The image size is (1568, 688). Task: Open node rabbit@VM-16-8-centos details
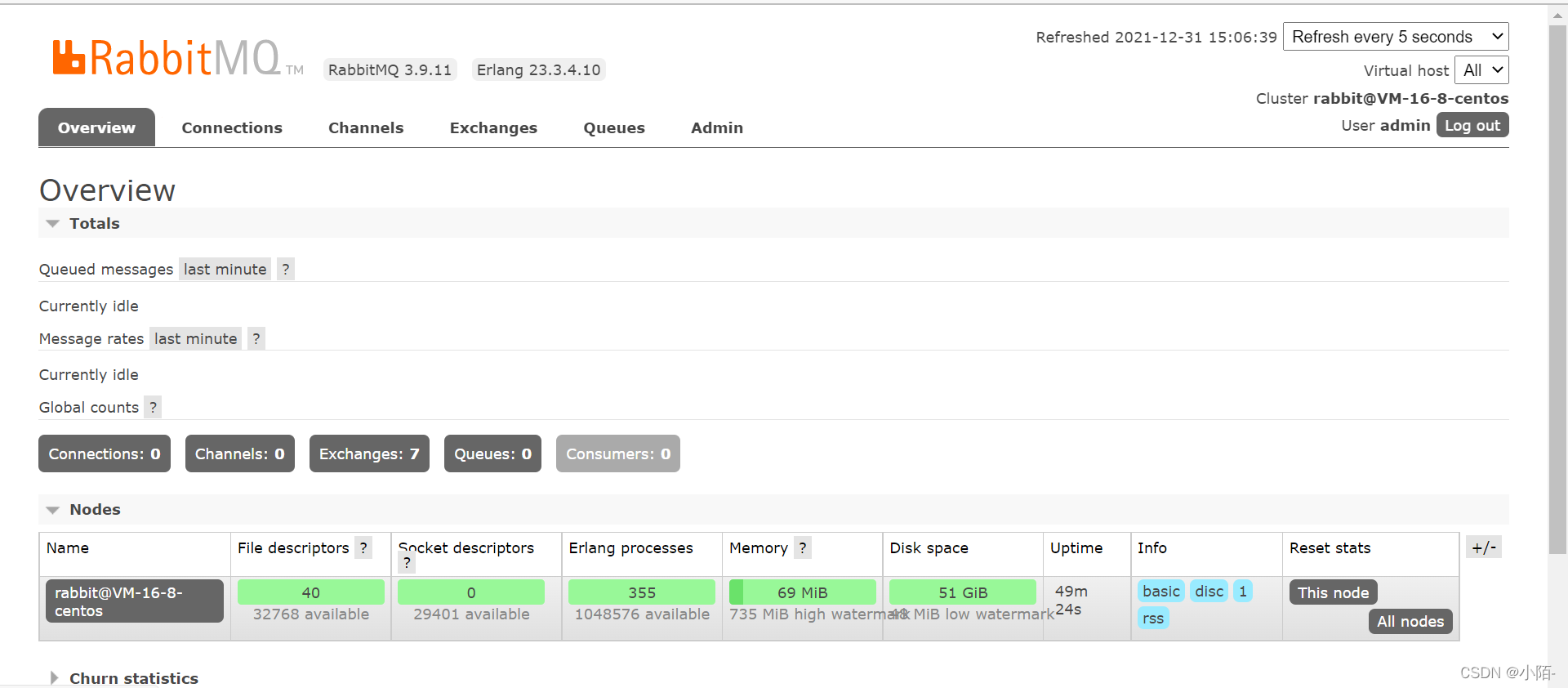(x=135, y=601)
